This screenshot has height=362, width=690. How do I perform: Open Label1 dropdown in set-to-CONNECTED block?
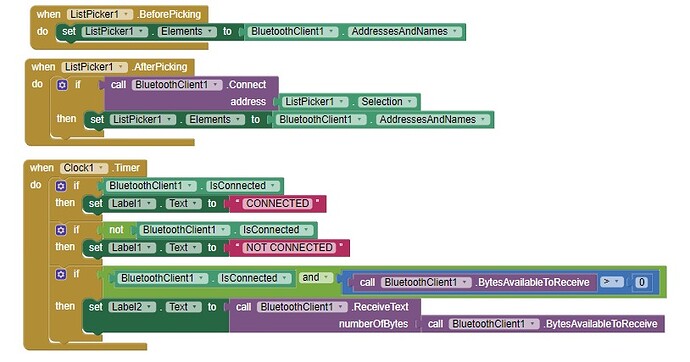click(x=132, y=204)
